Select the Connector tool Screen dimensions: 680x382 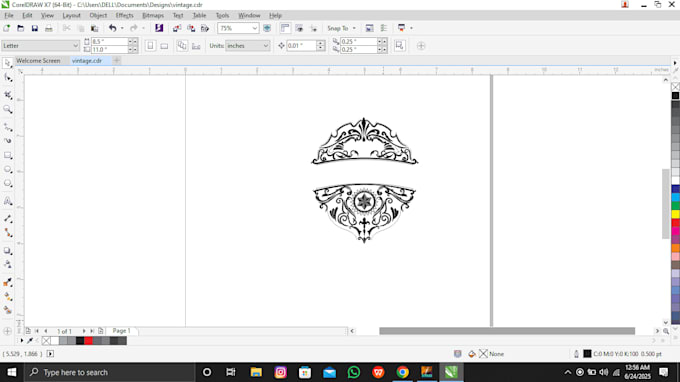tap(7, 233)
